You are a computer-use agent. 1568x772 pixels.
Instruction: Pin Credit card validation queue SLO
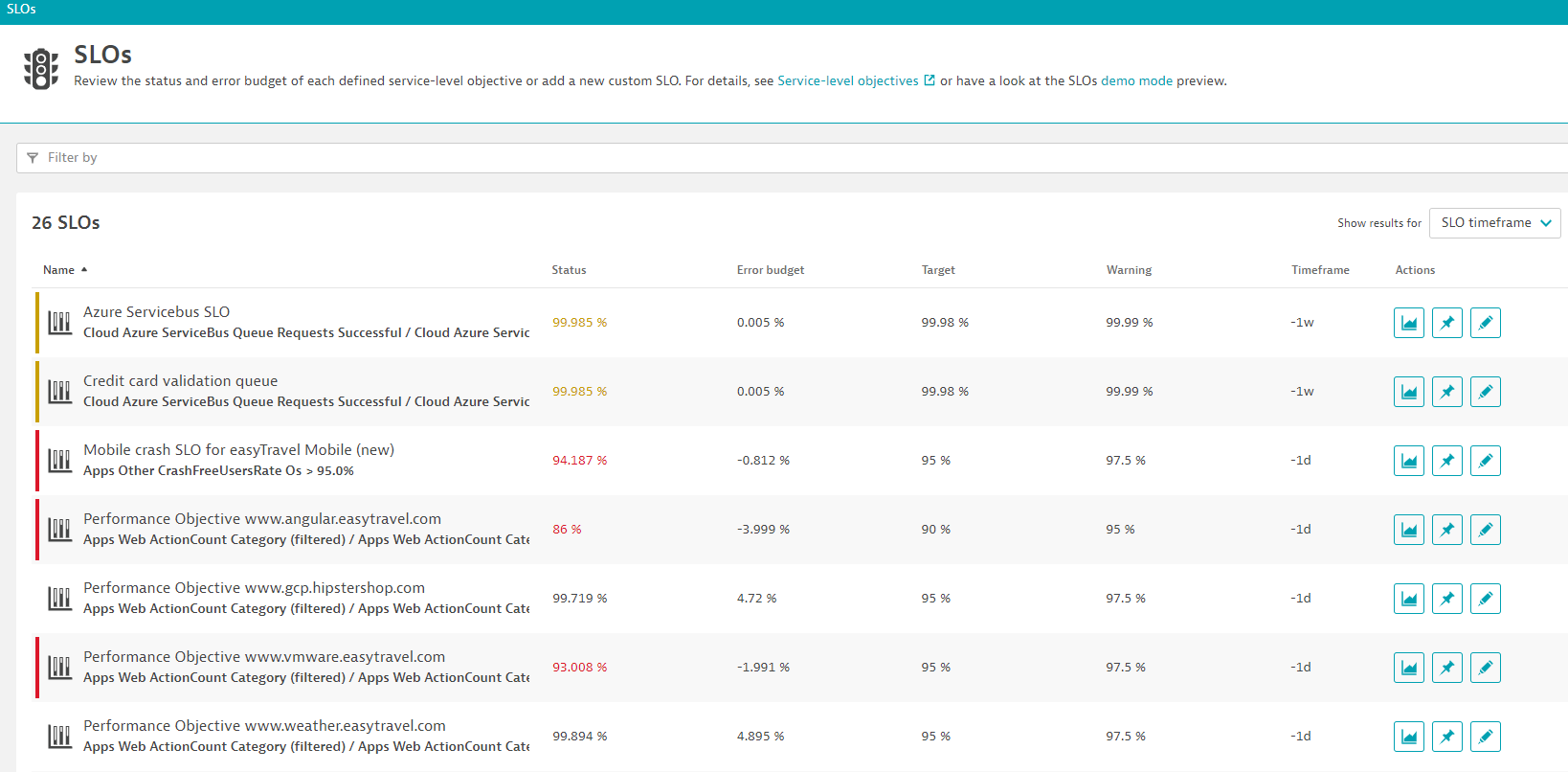click(1447, 392)
